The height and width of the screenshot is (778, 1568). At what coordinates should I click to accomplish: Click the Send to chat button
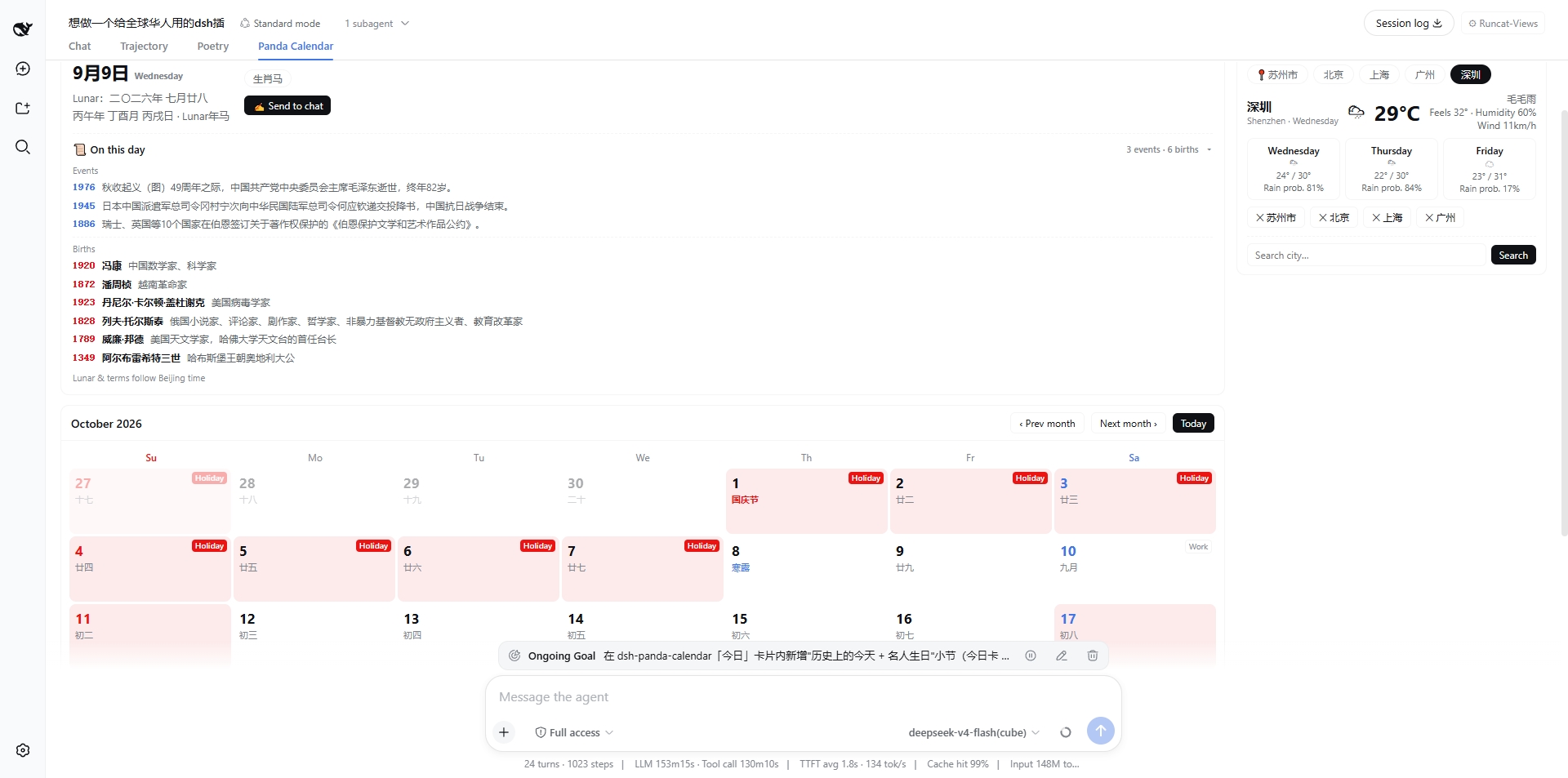tap(287, 105)
